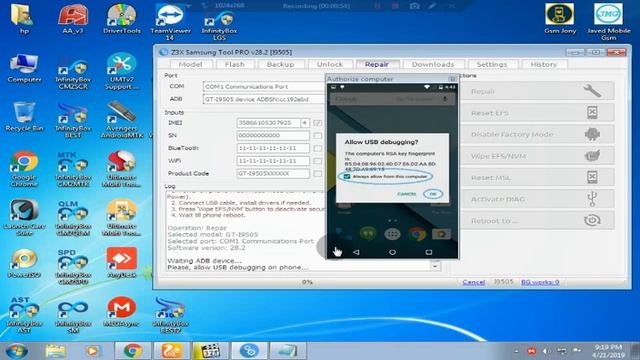Toggle the BlueTooth checkbox

pyautogui.click(x=318, y=148)
